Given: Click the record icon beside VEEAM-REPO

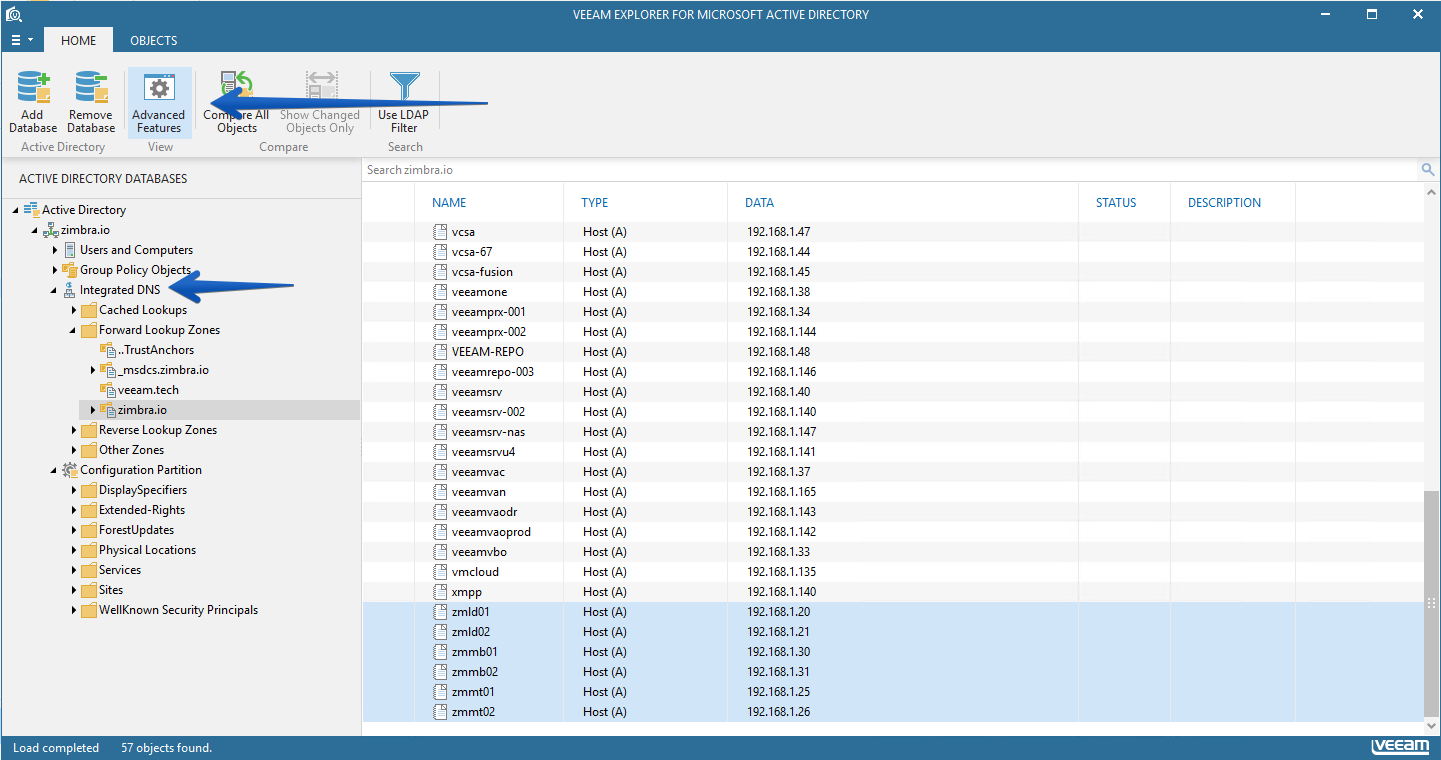Looking at the screenshot, I should point(440,352).
